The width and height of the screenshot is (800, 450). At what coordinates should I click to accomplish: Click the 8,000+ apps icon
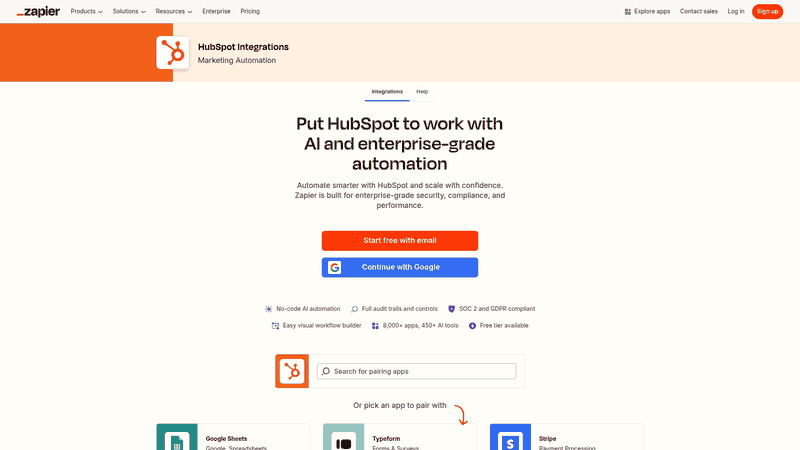pyautogui.click(x=375, y=326)
